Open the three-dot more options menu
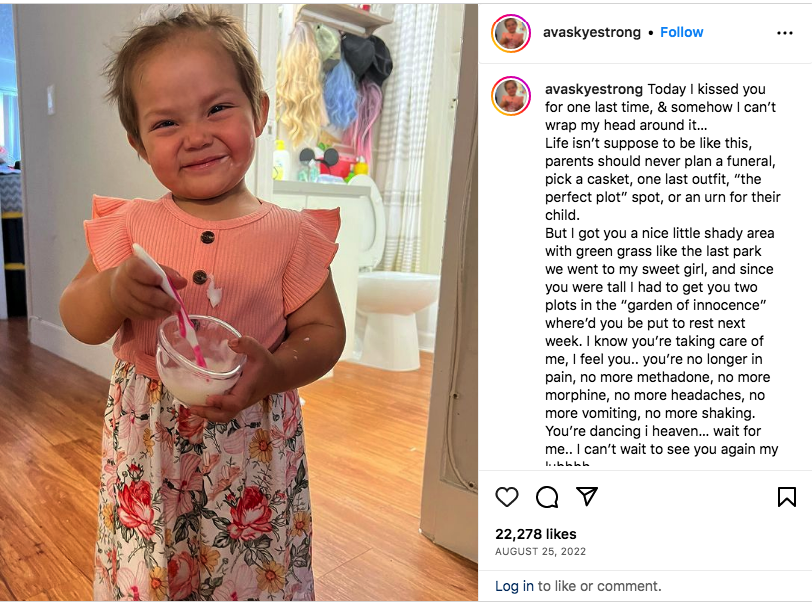 click(785, 33)
